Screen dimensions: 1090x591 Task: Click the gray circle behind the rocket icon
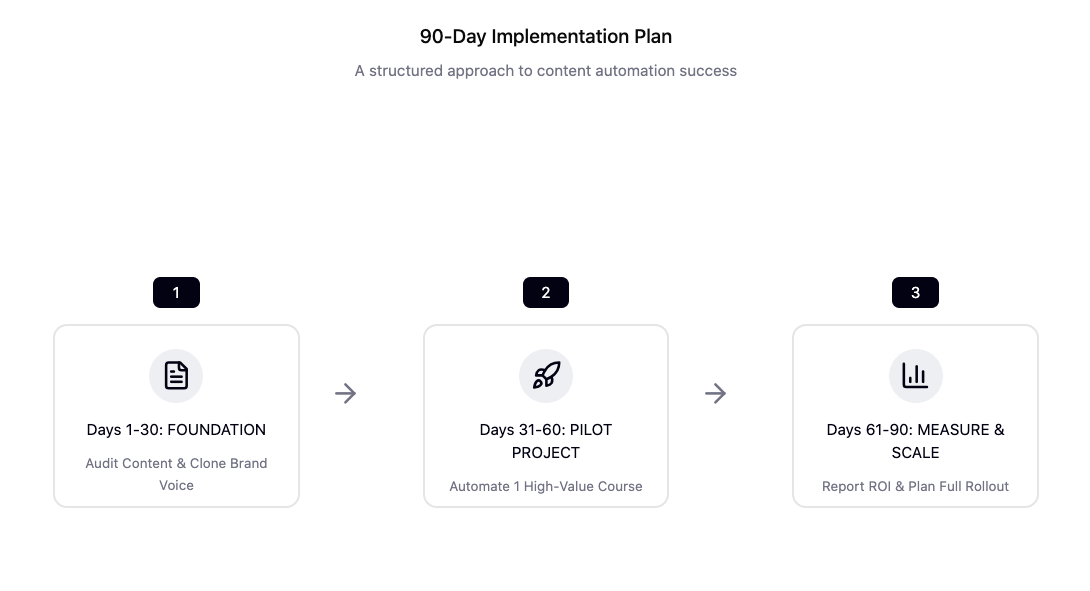click(x=546, y=375)
